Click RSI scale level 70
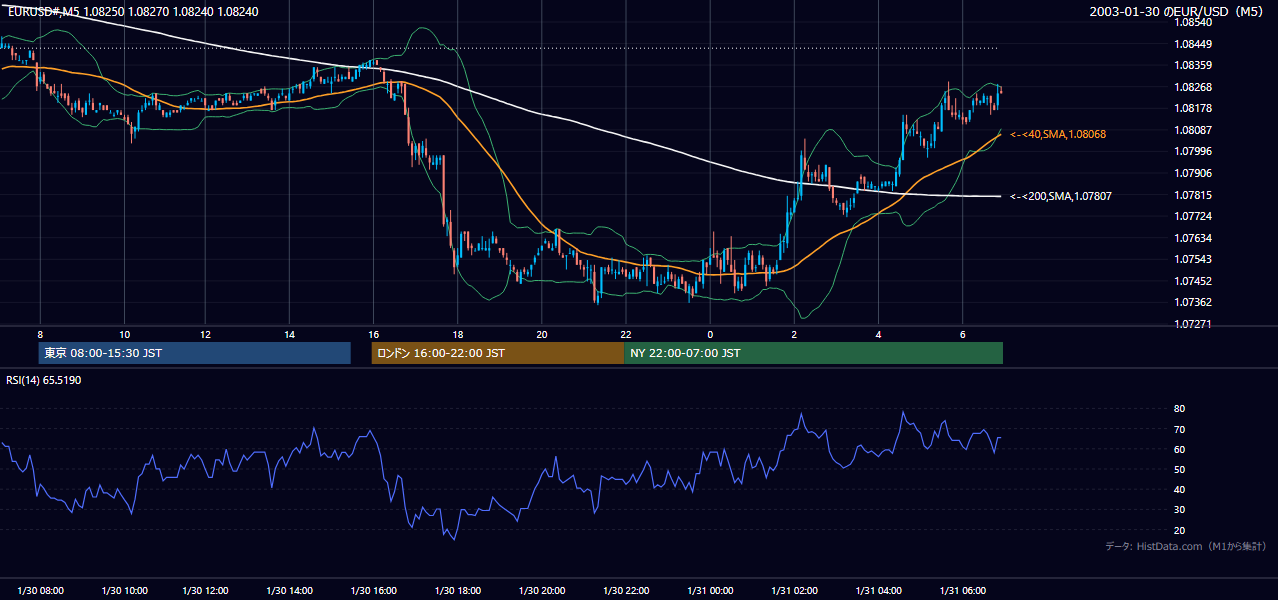Viewport: 1278px width, 600px height. tap(1179, 429)
